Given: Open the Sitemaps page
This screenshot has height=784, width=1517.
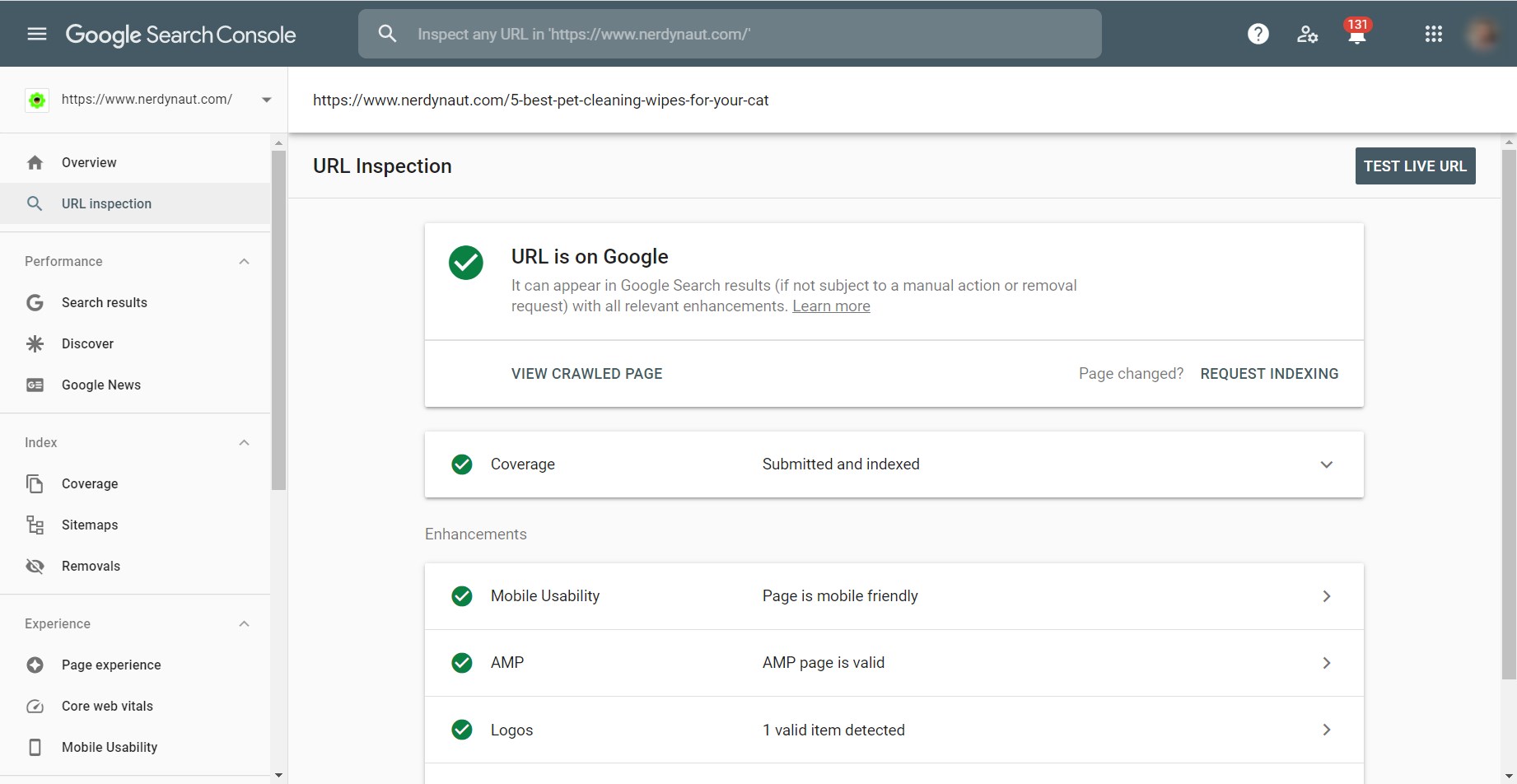Looking at the screenshot, I should pyautogui.click(x=135, y=525).
